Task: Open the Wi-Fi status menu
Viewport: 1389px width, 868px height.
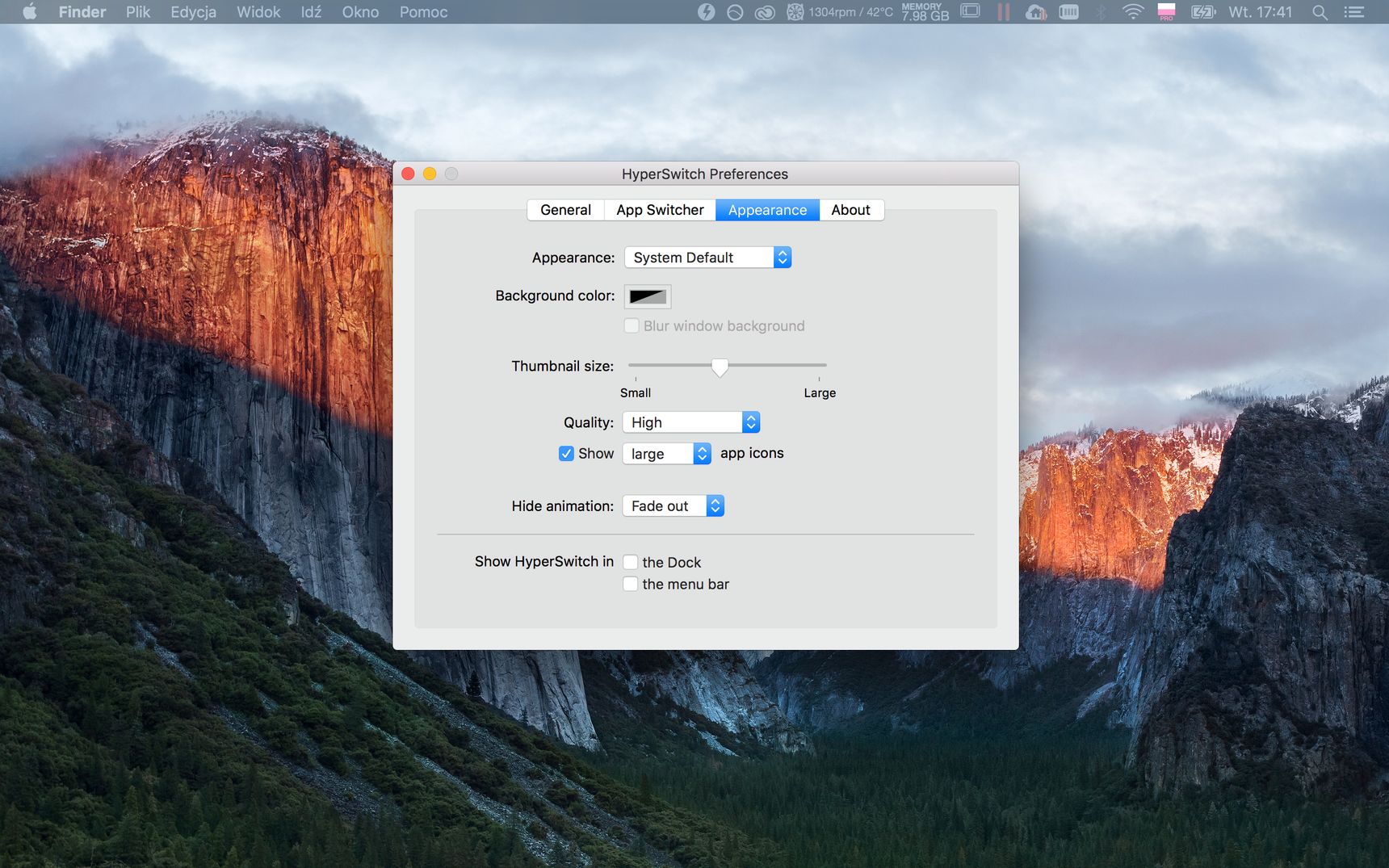Action: click(1133, 12)
